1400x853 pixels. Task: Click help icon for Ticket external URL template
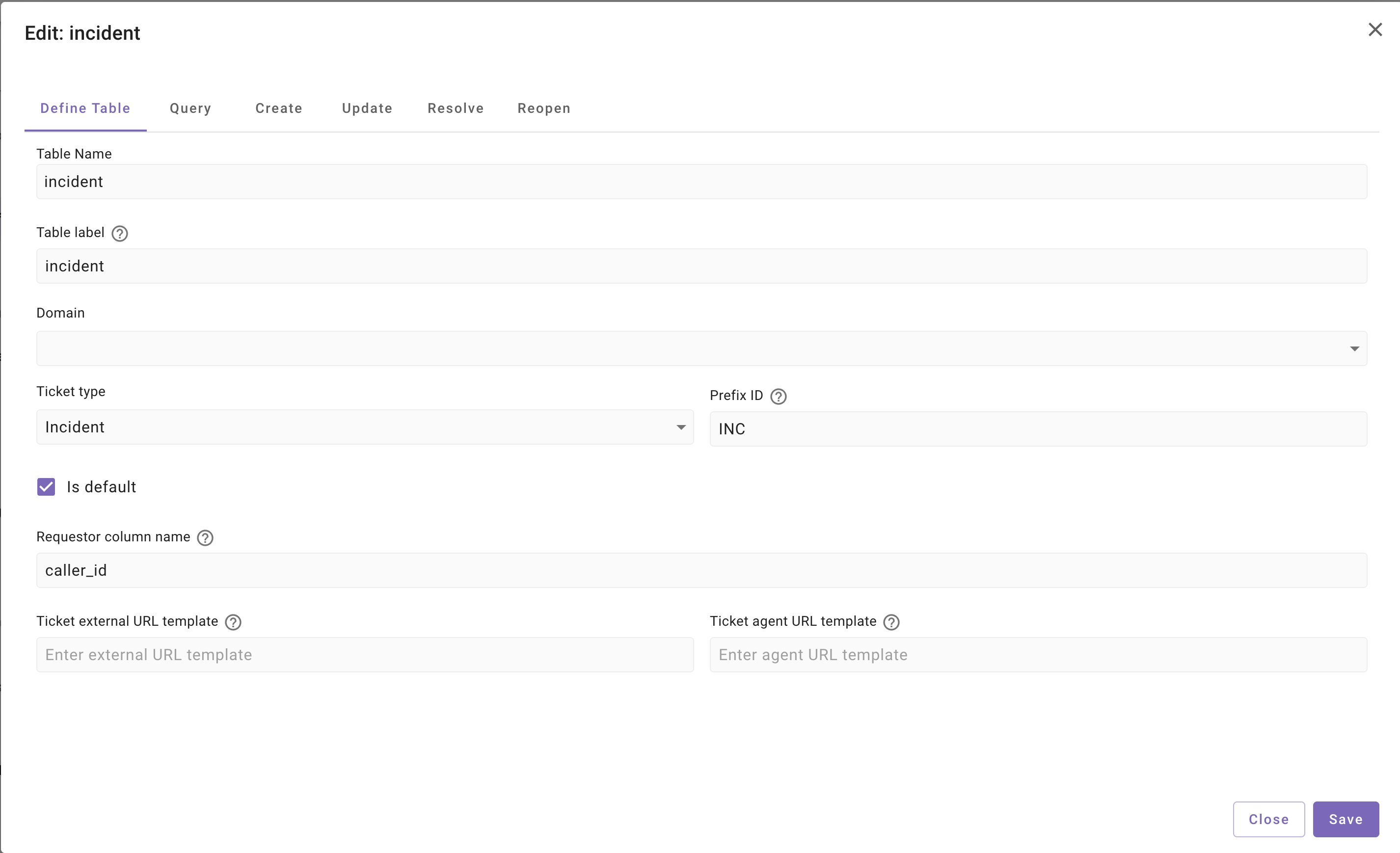pyautogui.click(x=233, y=622)
